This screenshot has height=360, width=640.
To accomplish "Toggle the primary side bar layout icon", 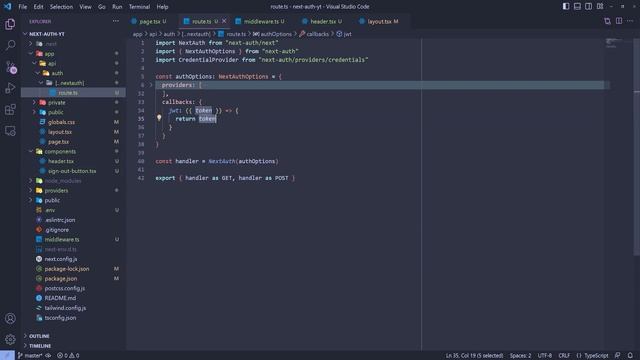I will 566,7.
